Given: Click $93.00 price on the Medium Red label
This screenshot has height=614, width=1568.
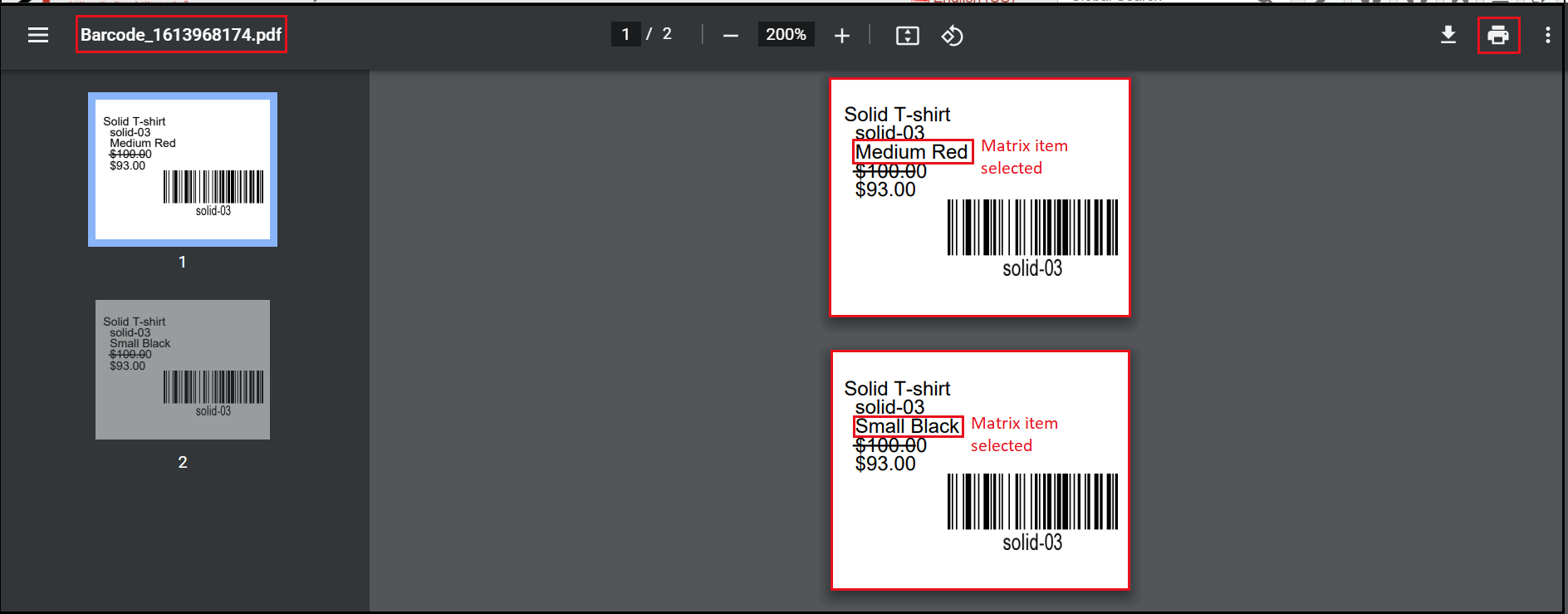Looking at the screenshot, I should tap(885, 189).
